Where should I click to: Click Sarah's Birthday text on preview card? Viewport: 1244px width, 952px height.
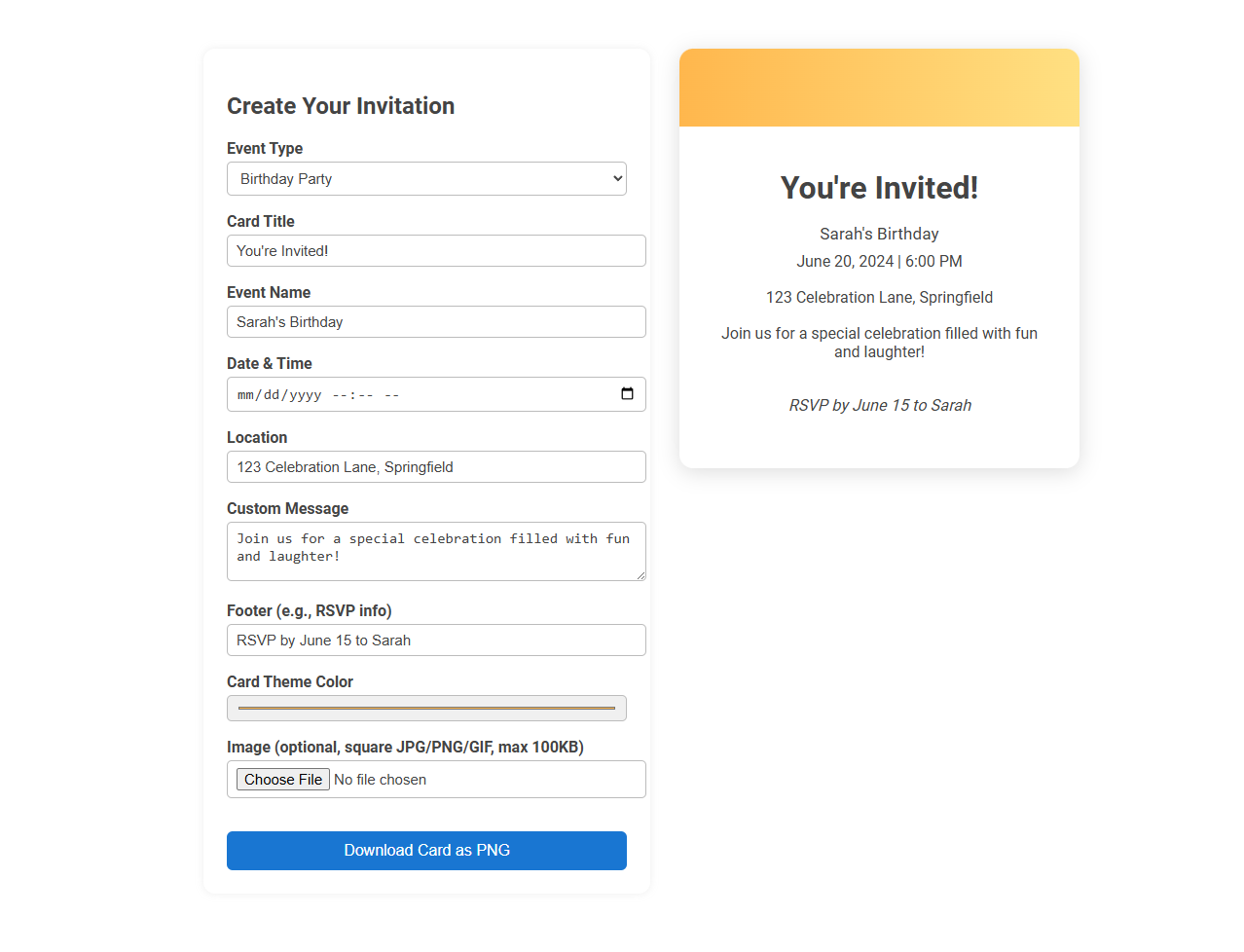pyautogui.click(x=879, y=234)
